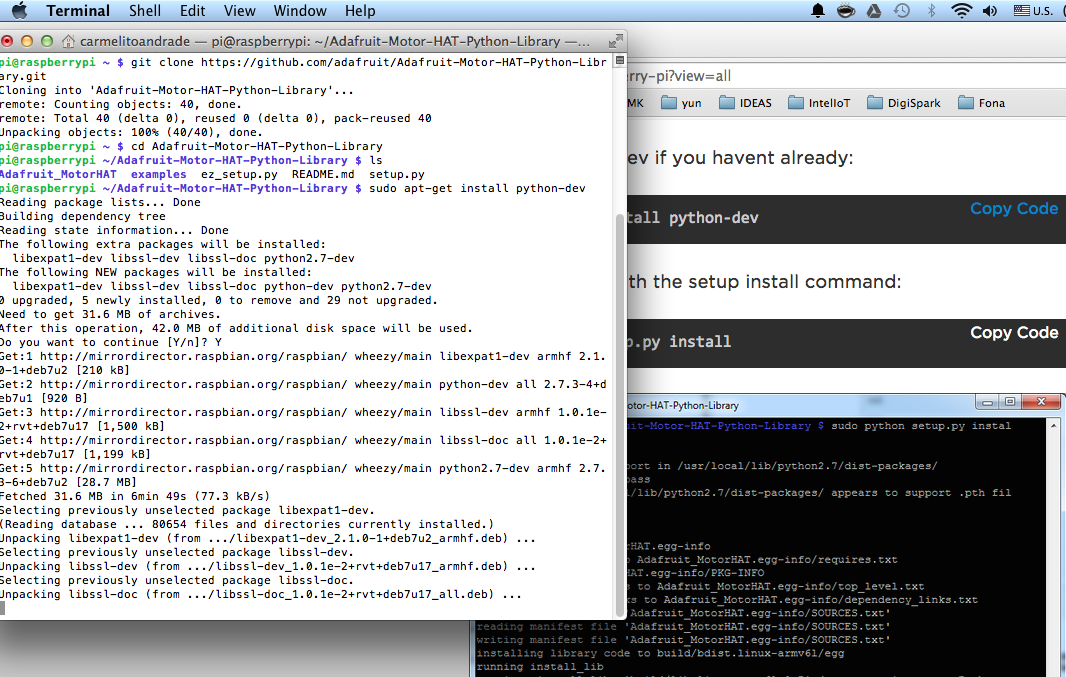This screenshot has height=677, width=1066.
Task: Maximize the black SSH terminal window
Action: click(x=1010, y=402)
